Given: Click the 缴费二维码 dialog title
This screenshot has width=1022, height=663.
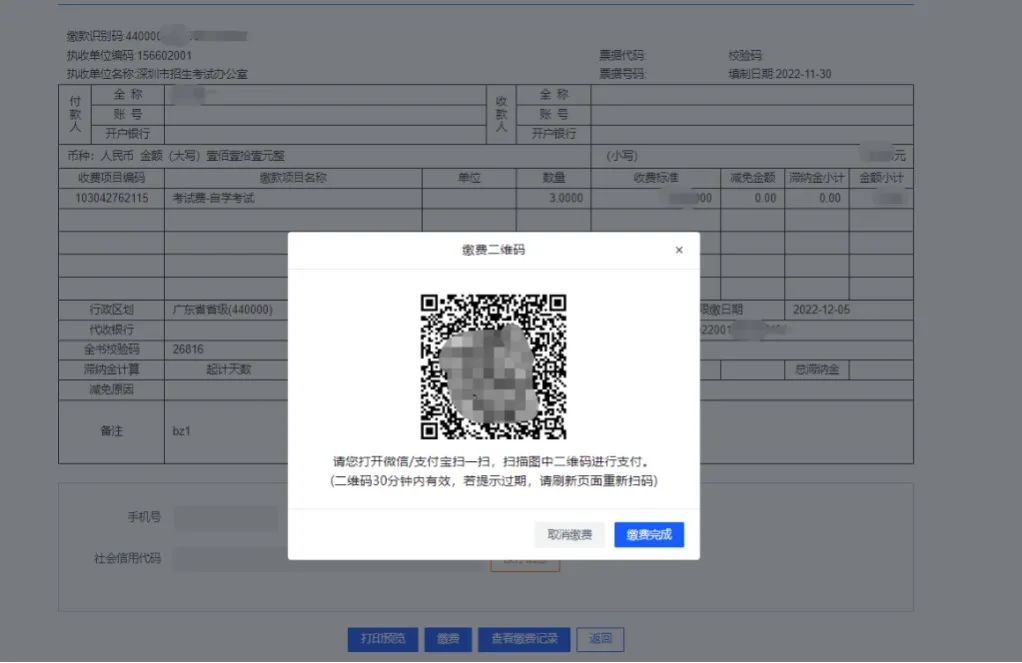Looking at the screenshot, I should pos(492,250).
